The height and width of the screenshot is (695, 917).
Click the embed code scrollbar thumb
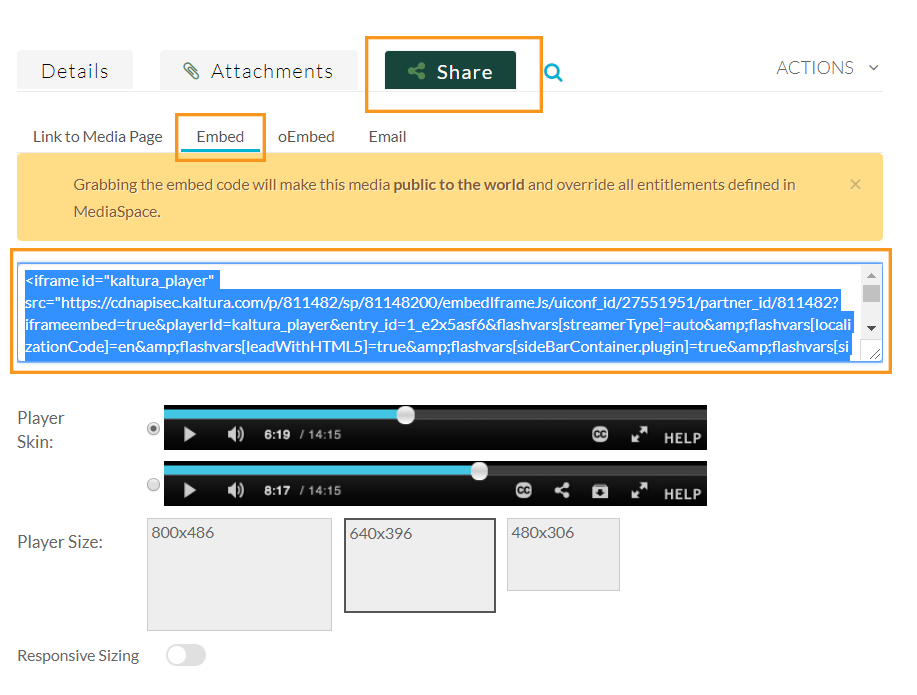(x=871, y=293)
